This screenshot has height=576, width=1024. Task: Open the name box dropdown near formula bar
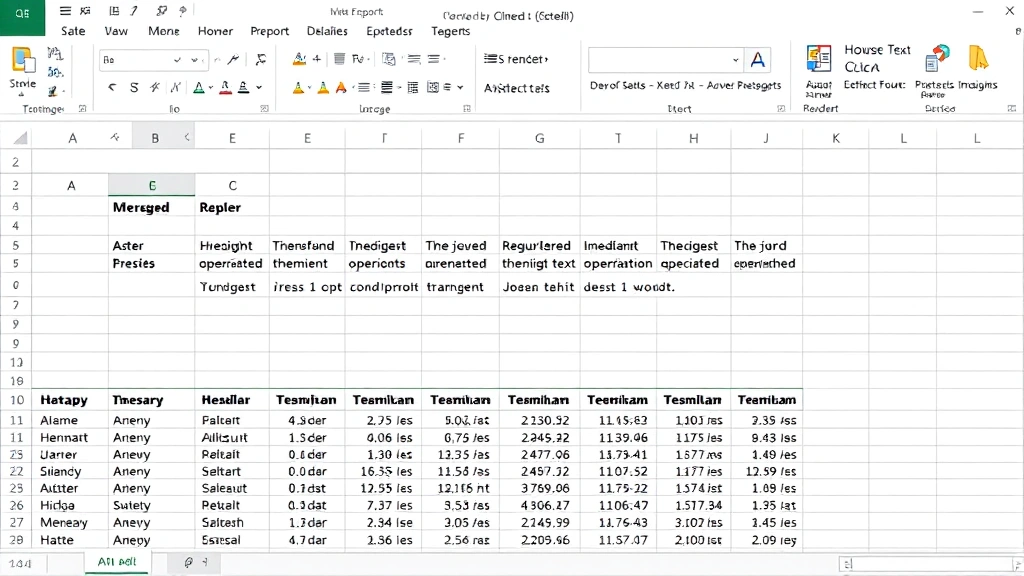point(735,60)
